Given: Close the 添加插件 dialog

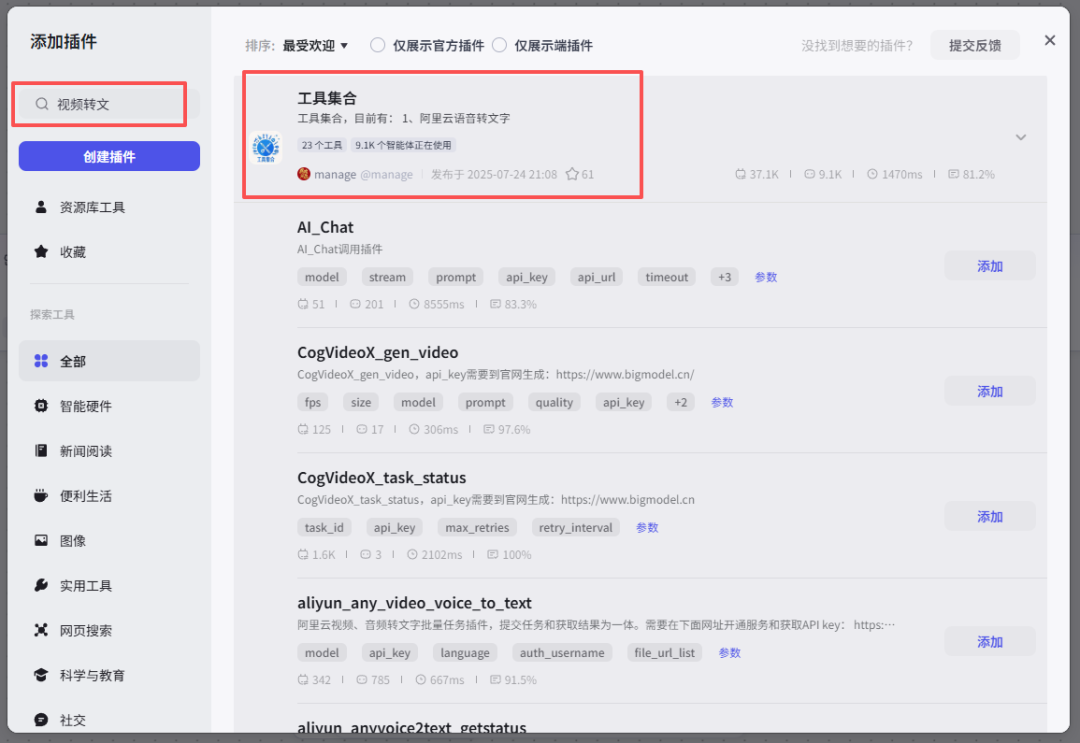Looking at the screenshot, I should pyautogui.click(x=1050, y=40).
